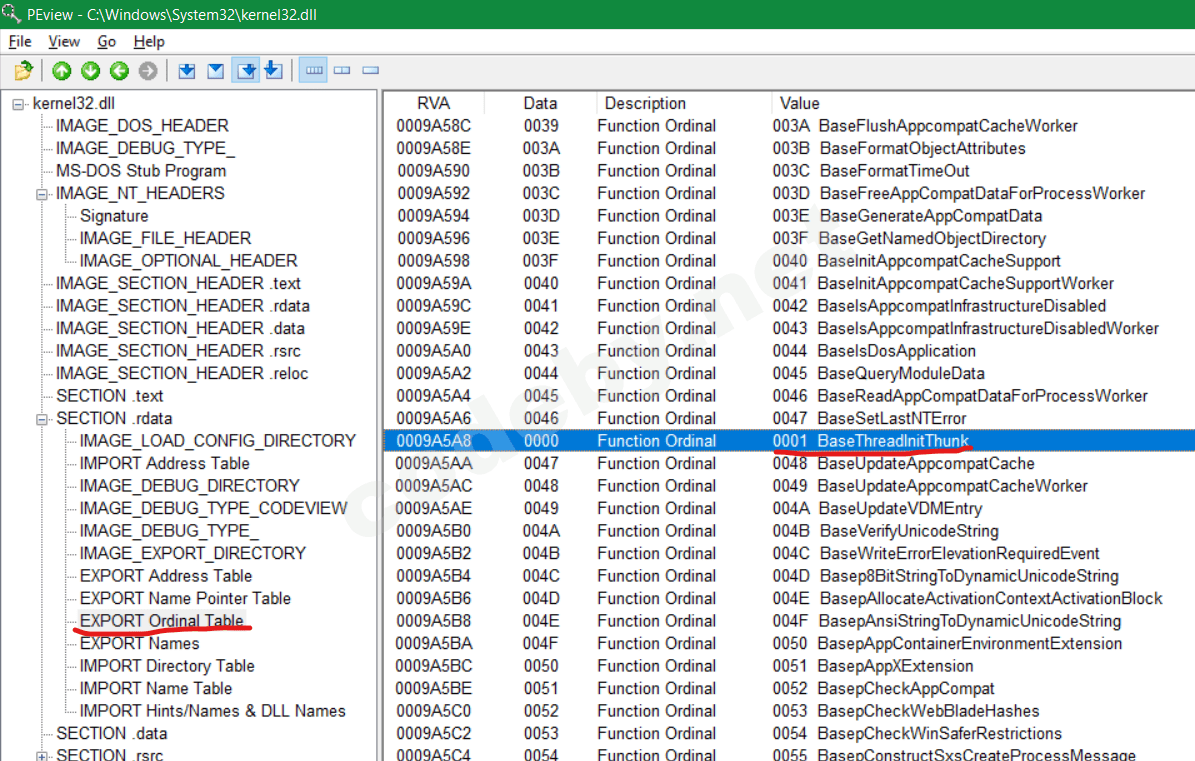Click the highlighted blue arrow view icon
1195x761 pixels.
(x=245, y=71)
